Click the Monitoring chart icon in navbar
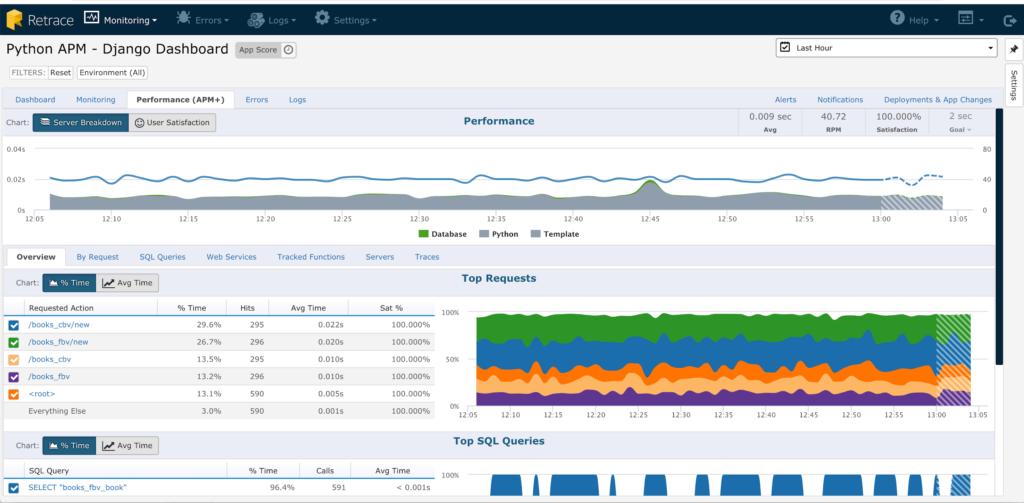This screenshot has width=1024, height=503. point(92,19)
